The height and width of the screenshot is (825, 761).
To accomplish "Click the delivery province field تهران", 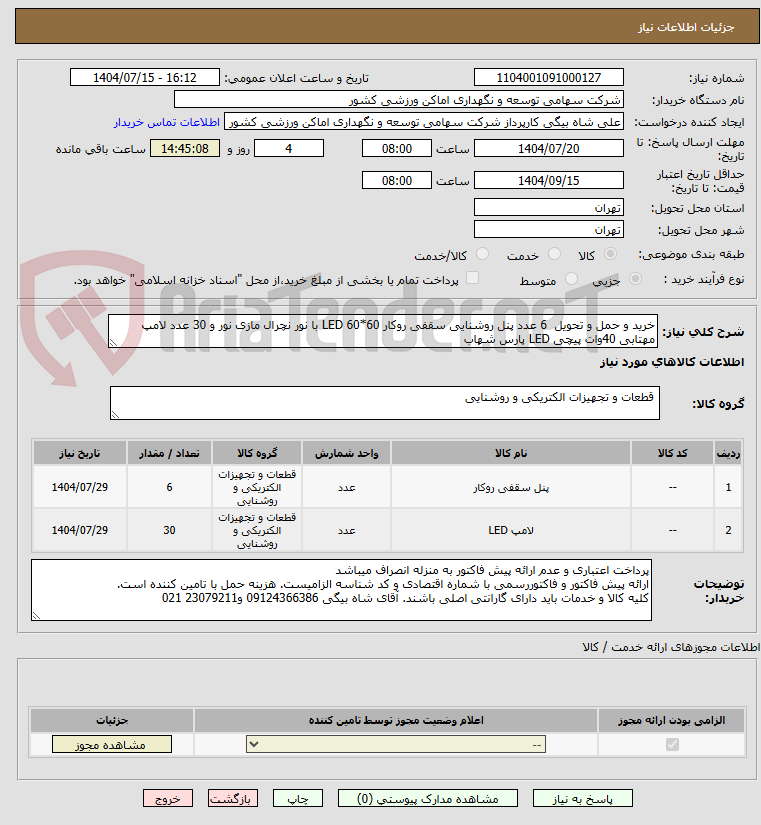I will click(548, 208).
